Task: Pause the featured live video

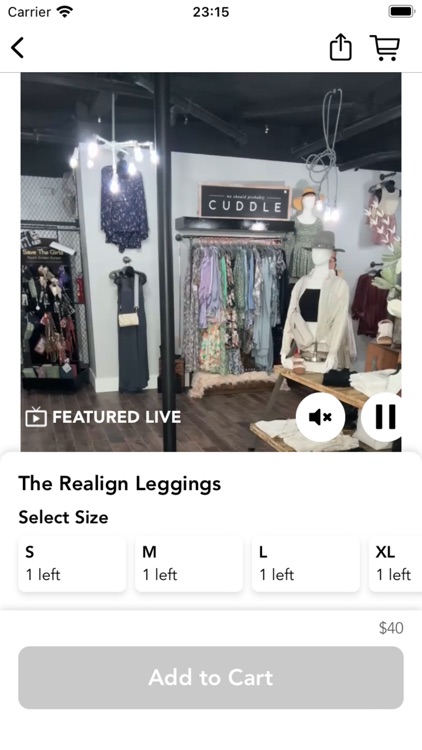Action: coord(383,417)
